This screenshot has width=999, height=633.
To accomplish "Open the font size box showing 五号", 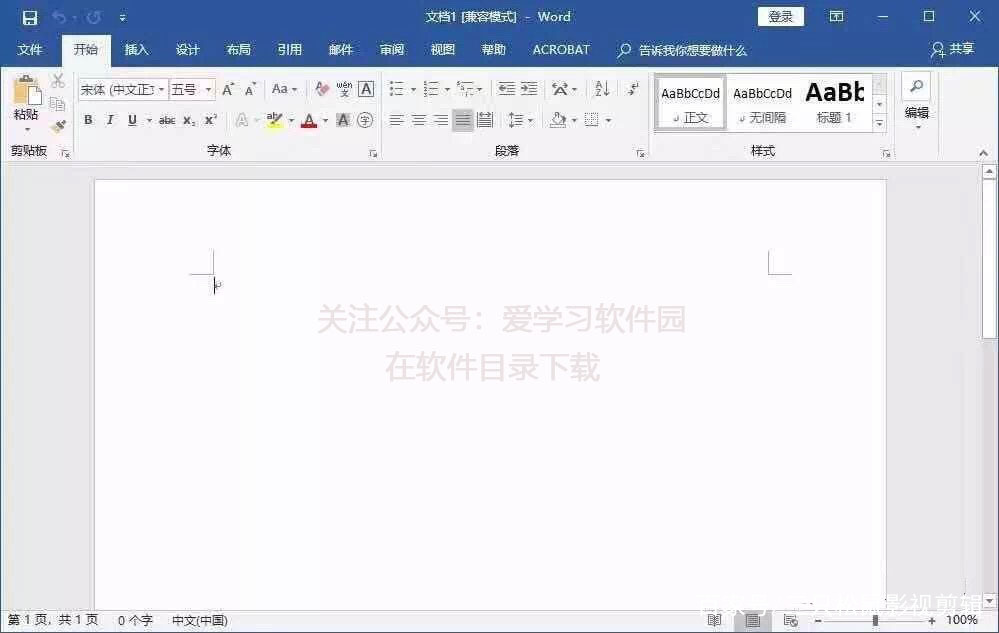I will click(192, 89).
